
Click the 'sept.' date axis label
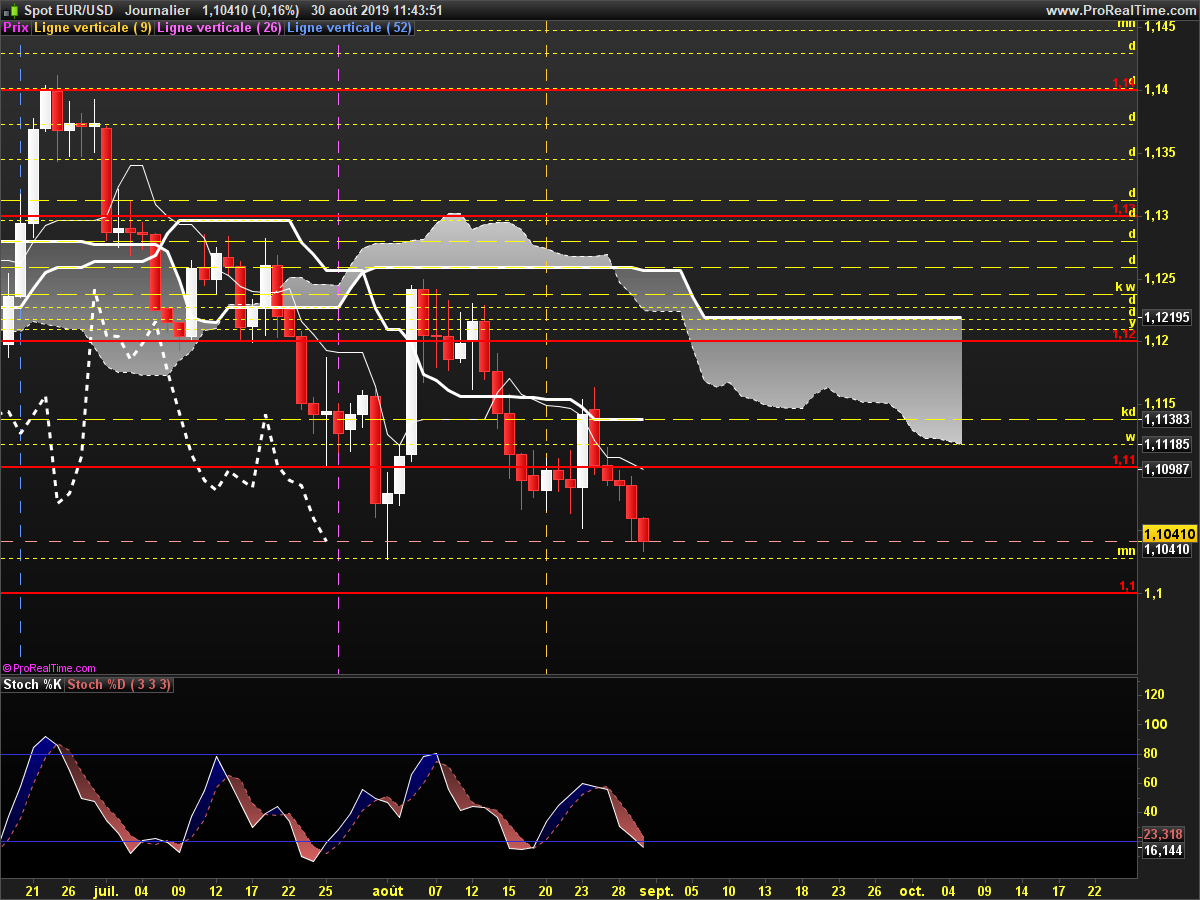(x=657, y=890)
